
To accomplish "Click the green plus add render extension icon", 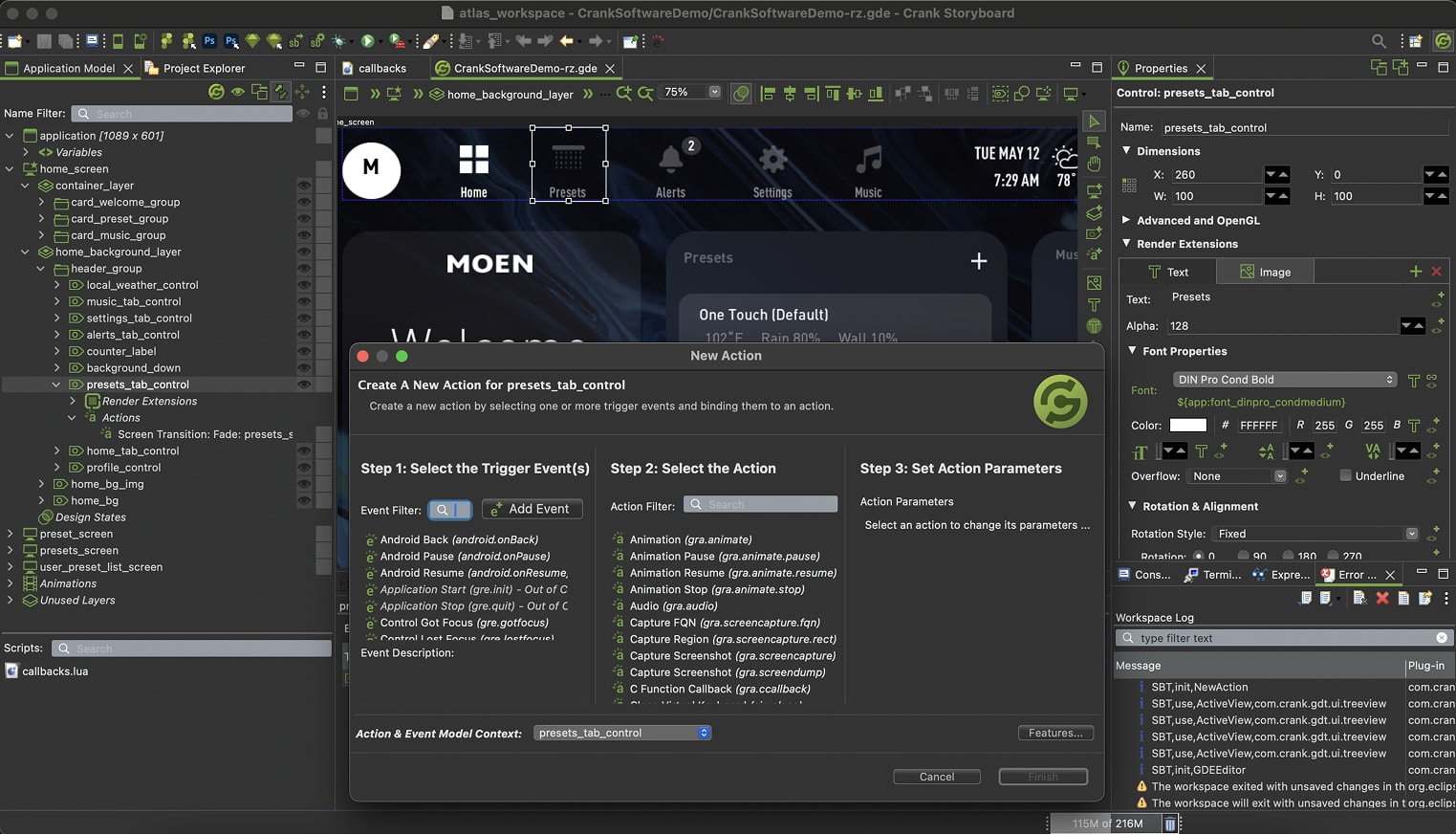I will tap(1416, 272).
